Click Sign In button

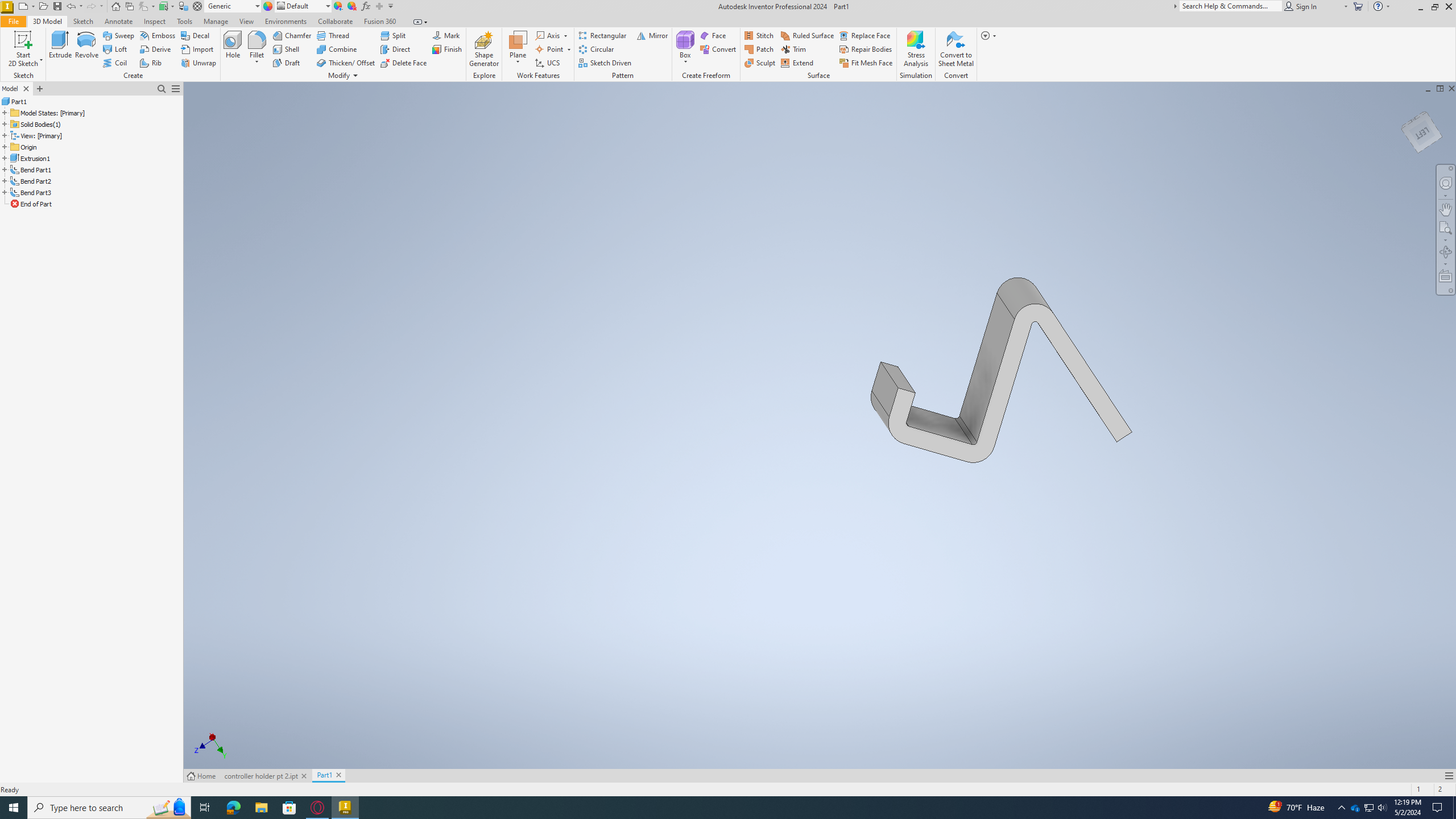coord(1300,6)
